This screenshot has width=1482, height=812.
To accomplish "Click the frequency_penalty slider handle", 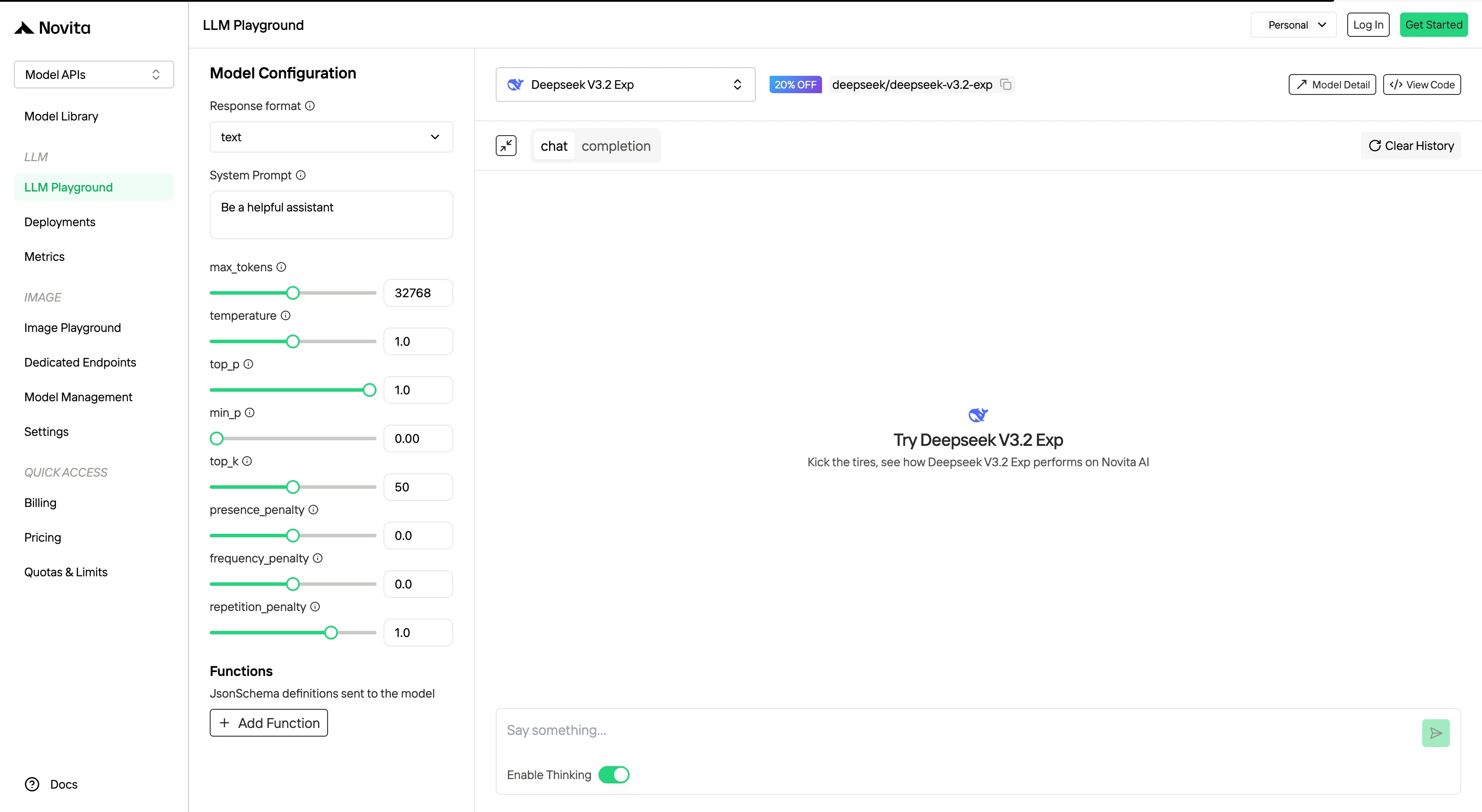I will tap(293, 584).
